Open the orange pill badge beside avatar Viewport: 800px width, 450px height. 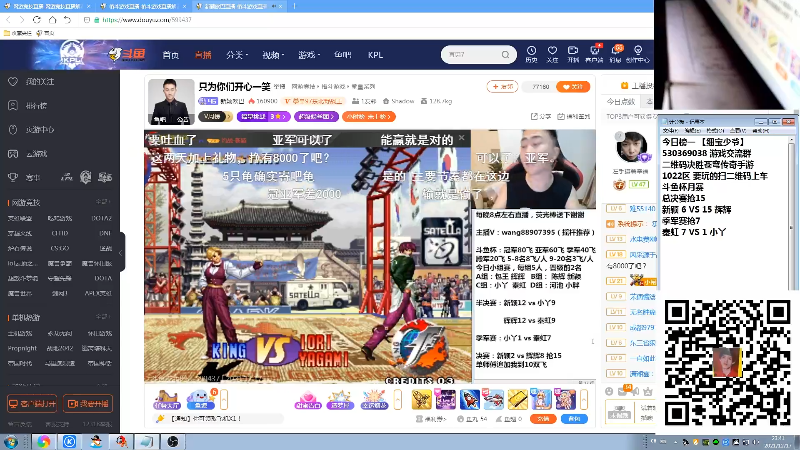coord(369,116)
